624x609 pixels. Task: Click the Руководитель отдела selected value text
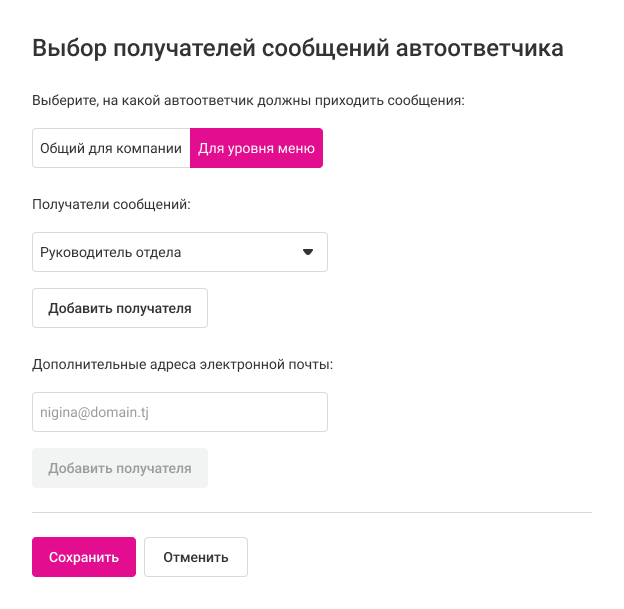(x=111, y=252)
